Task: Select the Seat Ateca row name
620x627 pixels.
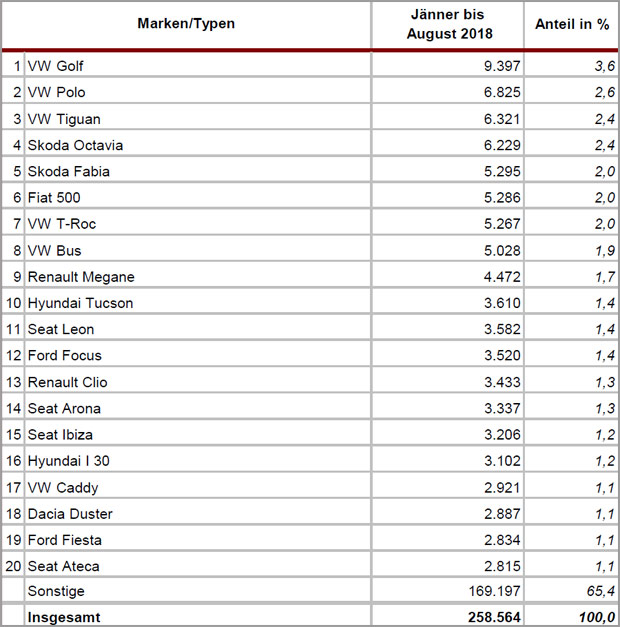Action: [x=63, y=566]
